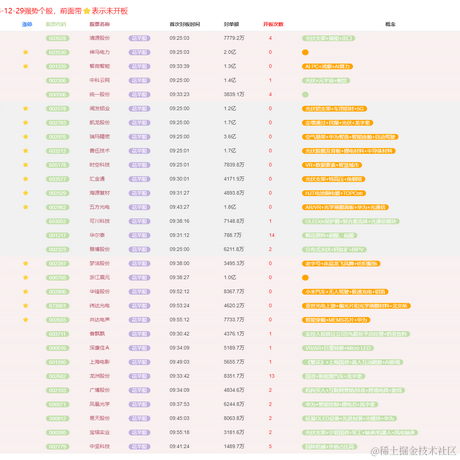Click the star beside 智微智能
This screenshot has height=460, width=460.
(26, 66)
